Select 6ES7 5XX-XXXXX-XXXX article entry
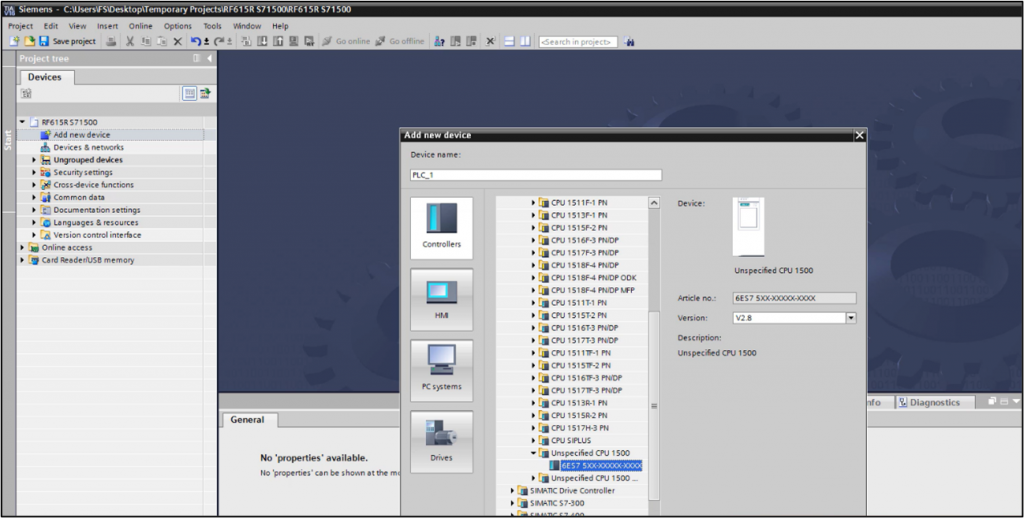This screenshot has width=1024, height=518. (x=601, y=466)
